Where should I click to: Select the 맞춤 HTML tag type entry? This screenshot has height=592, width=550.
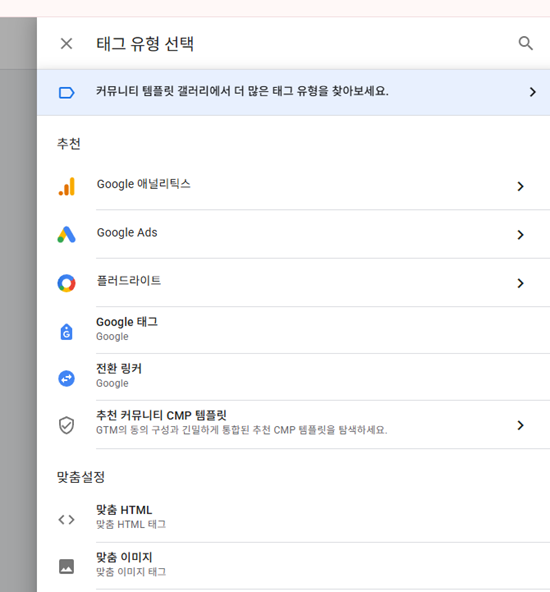(294, 519)
